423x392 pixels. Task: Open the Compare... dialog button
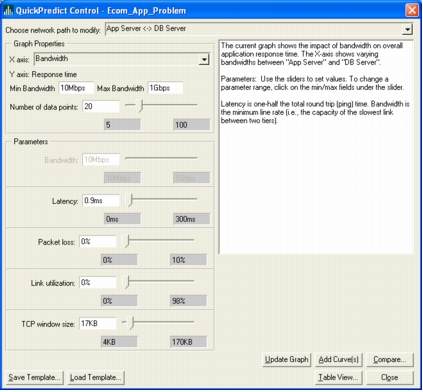[x=390, y=360]
